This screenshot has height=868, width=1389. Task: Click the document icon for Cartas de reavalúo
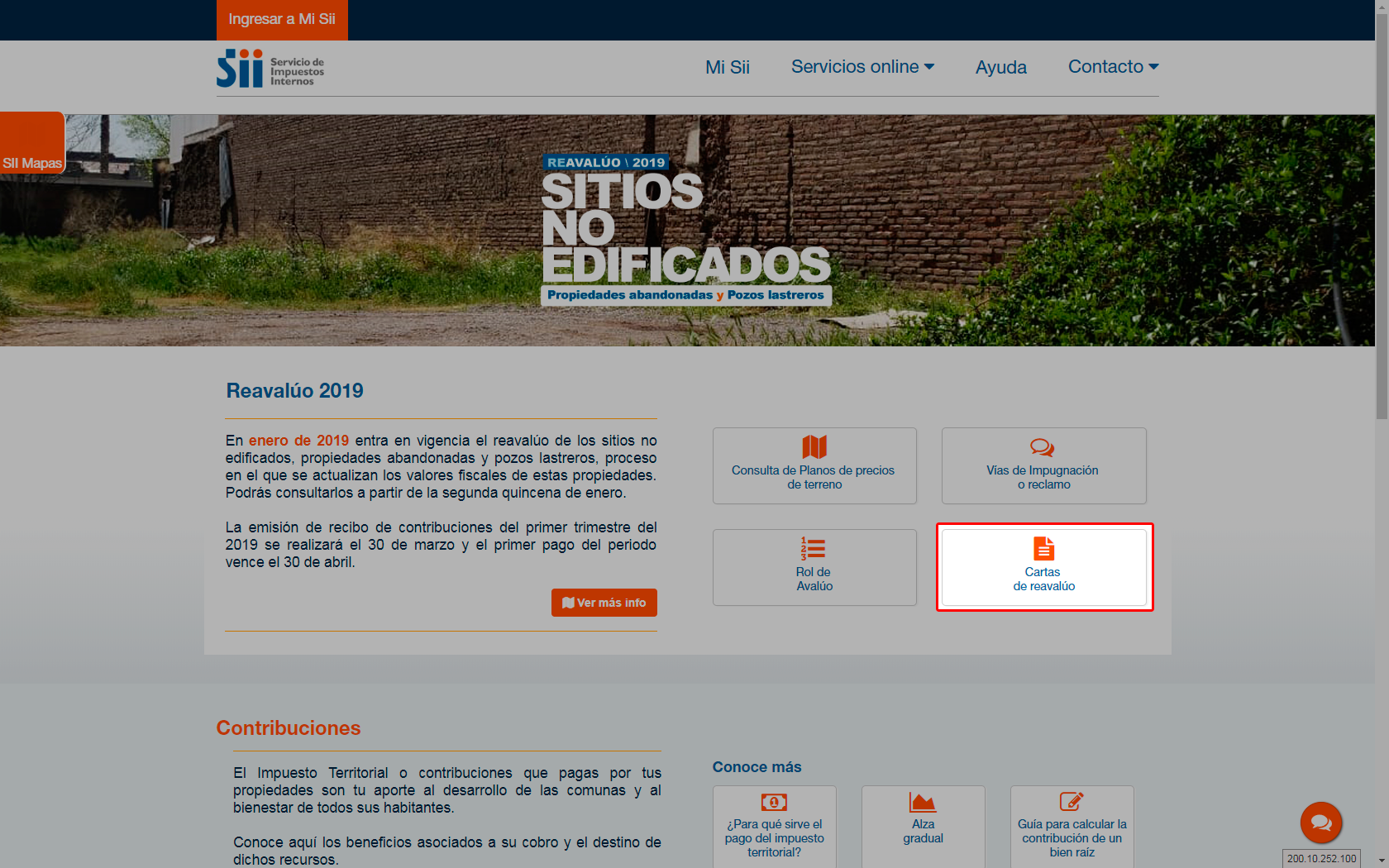click(1044, 549)
